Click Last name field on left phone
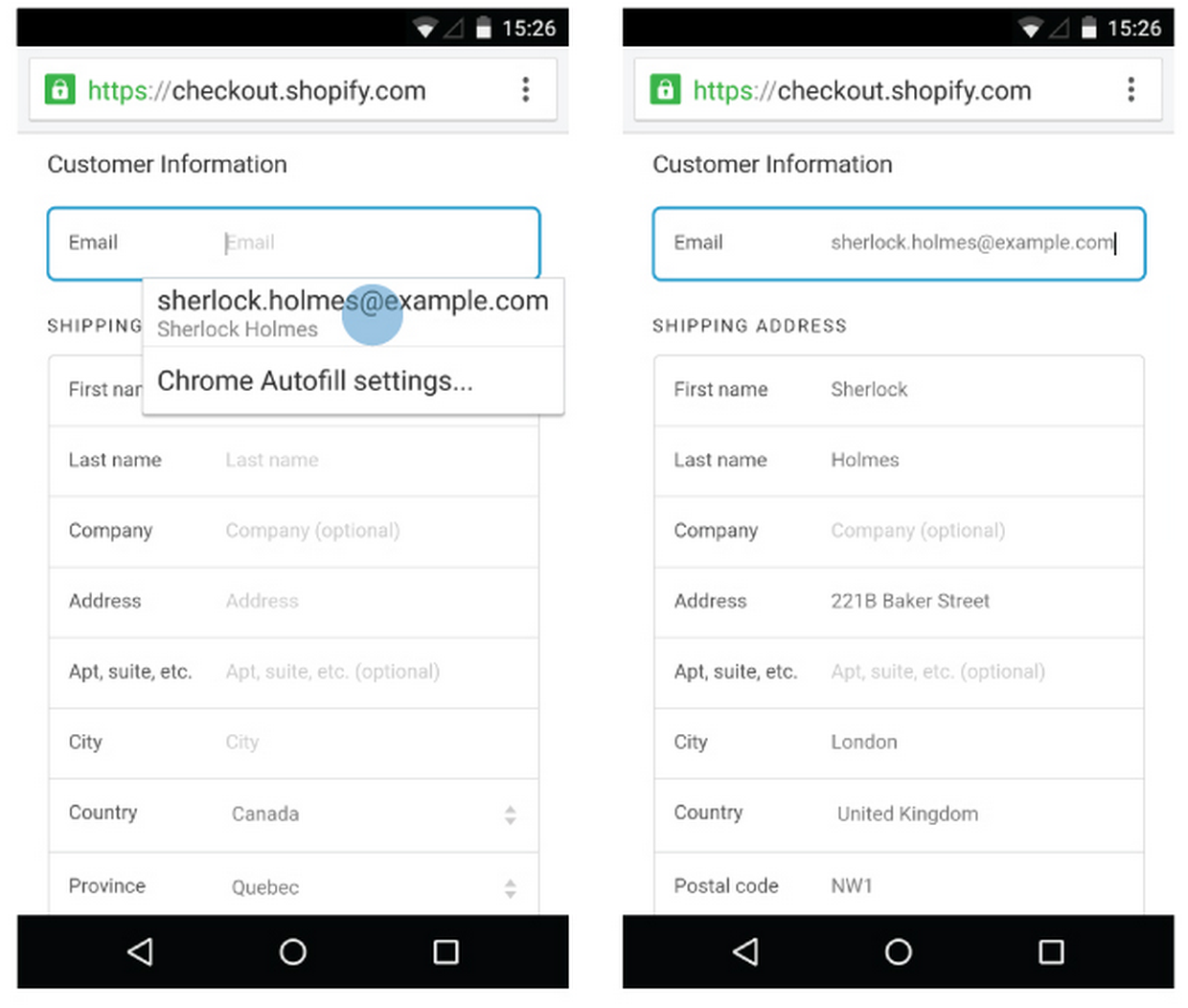Screen dimensions: 1188x1008 point(293,461)
